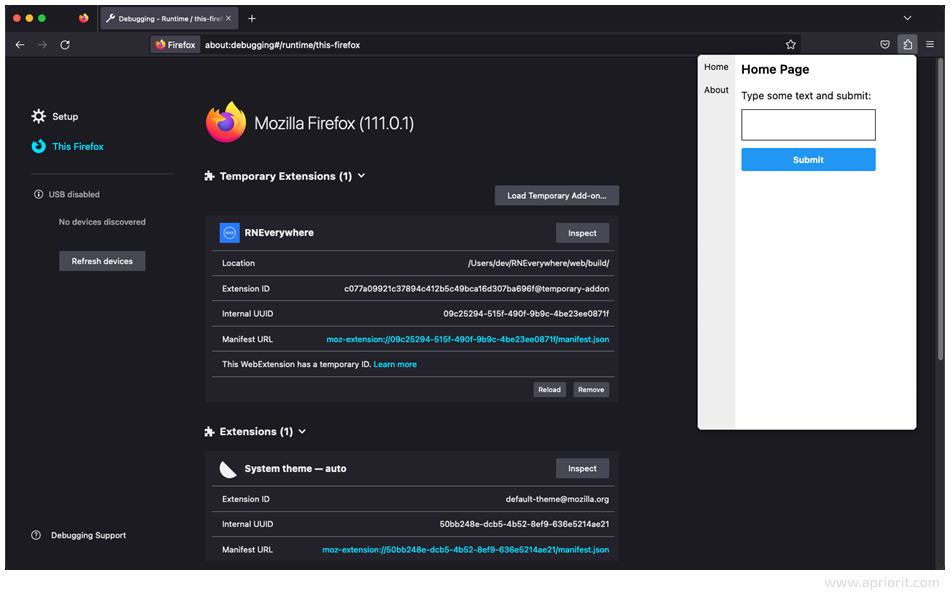Click the System theme extension icon
Screen dimensions: 950x600
pos(228,469)
